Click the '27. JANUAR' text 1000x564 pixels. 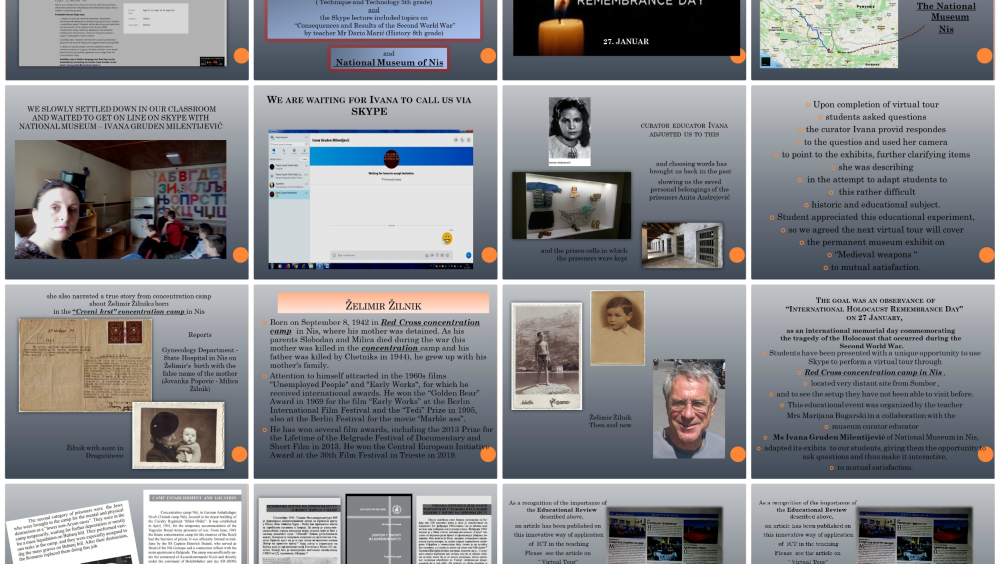pos(626,41)
